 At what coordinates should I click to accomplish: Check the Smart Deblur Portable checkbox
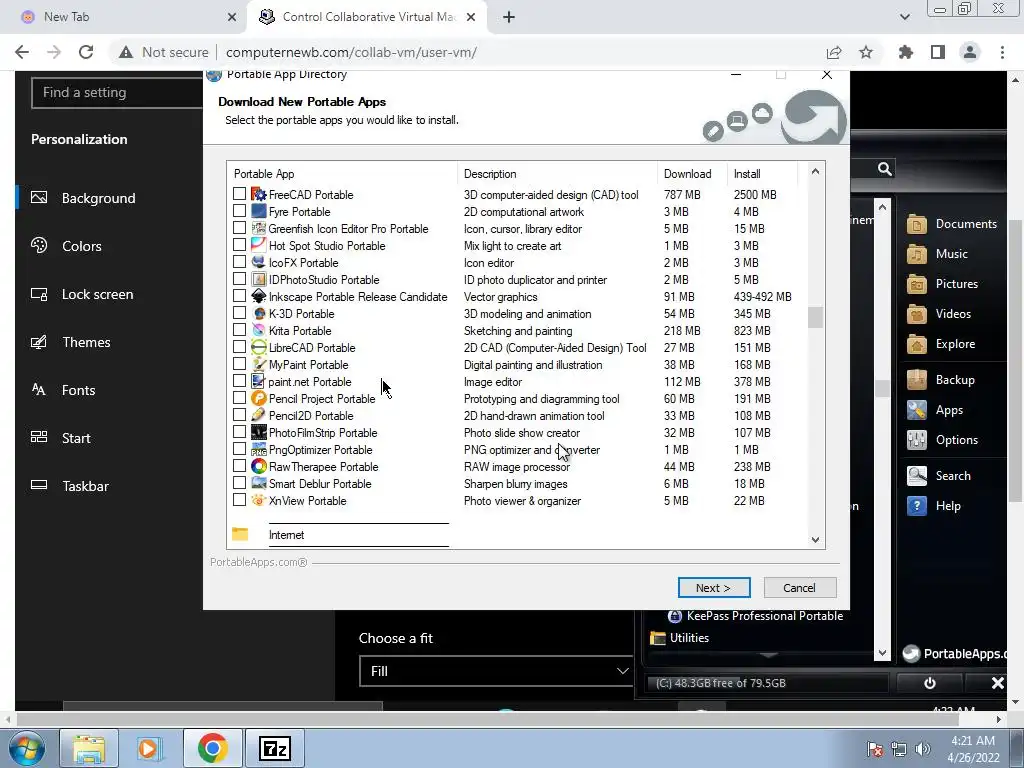pos(240,483)
